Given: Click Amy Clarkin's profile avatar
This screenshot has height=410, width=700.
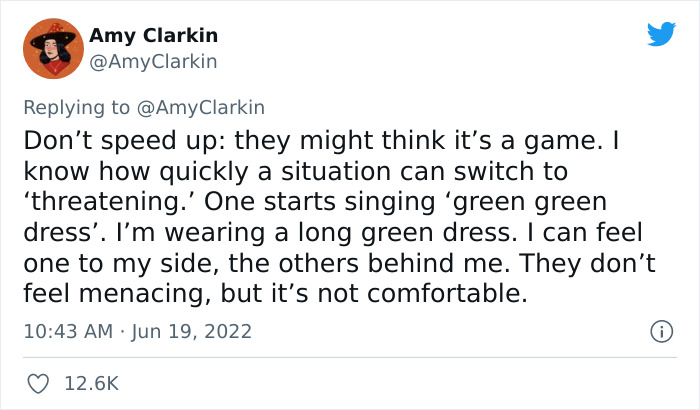Looking at the screenshot, I should click(x=52, y=48).
